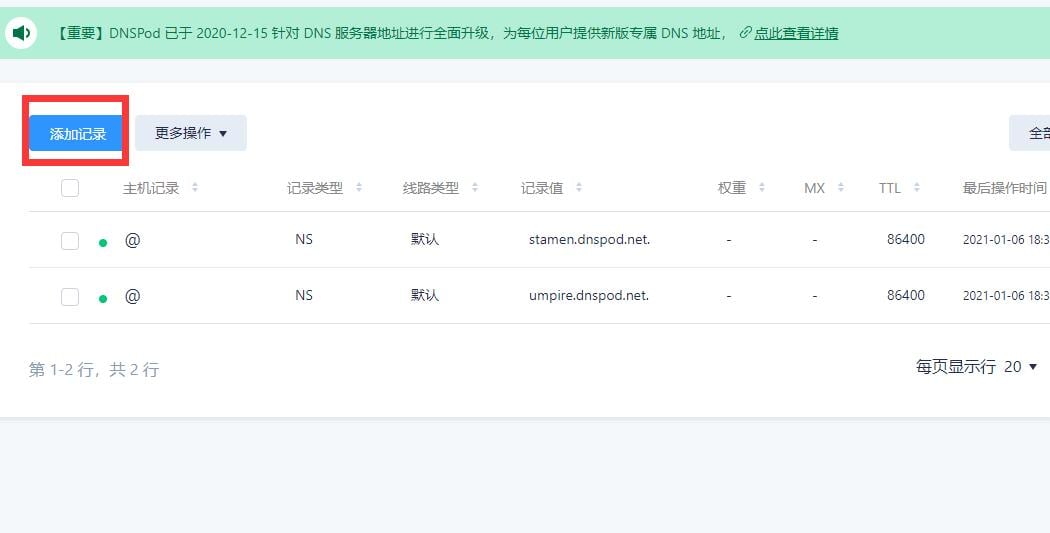The width and height of the screenshot is (1050, 533).
Task: Click last-operation time in umpire row
Action: click(1006, 295)
